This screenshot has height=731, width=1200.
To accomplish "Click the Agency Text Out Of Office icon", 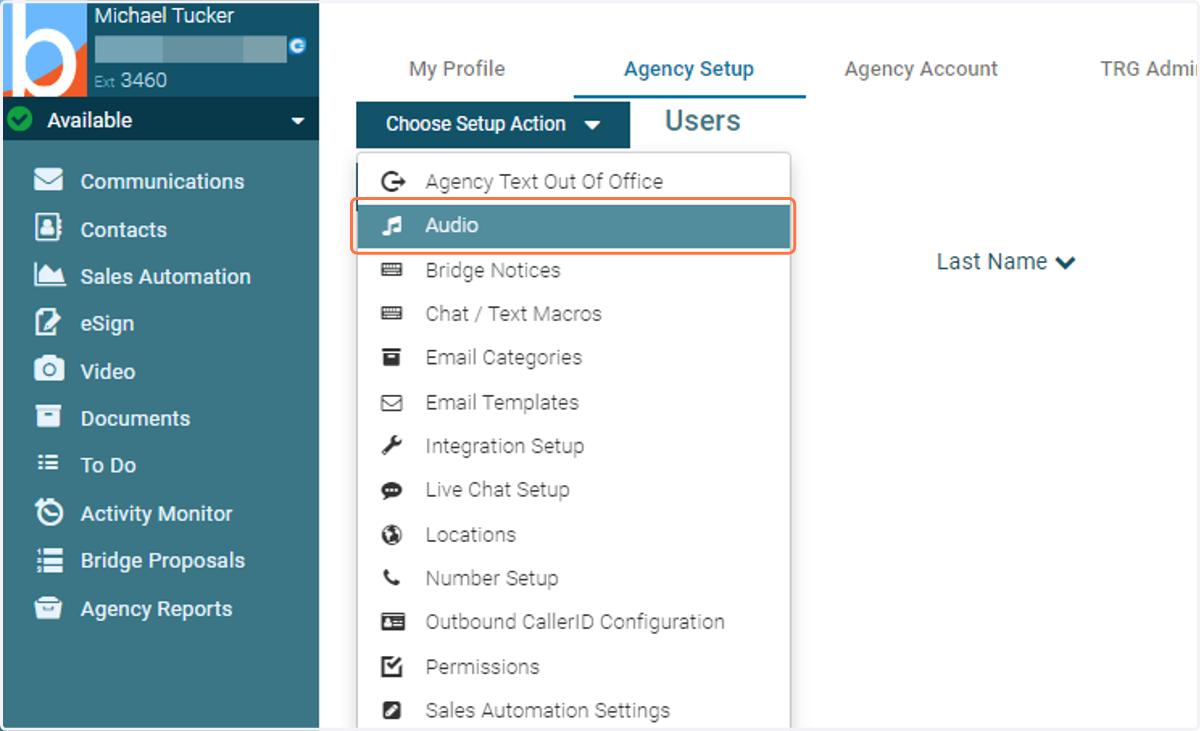I will coord(393,182).
